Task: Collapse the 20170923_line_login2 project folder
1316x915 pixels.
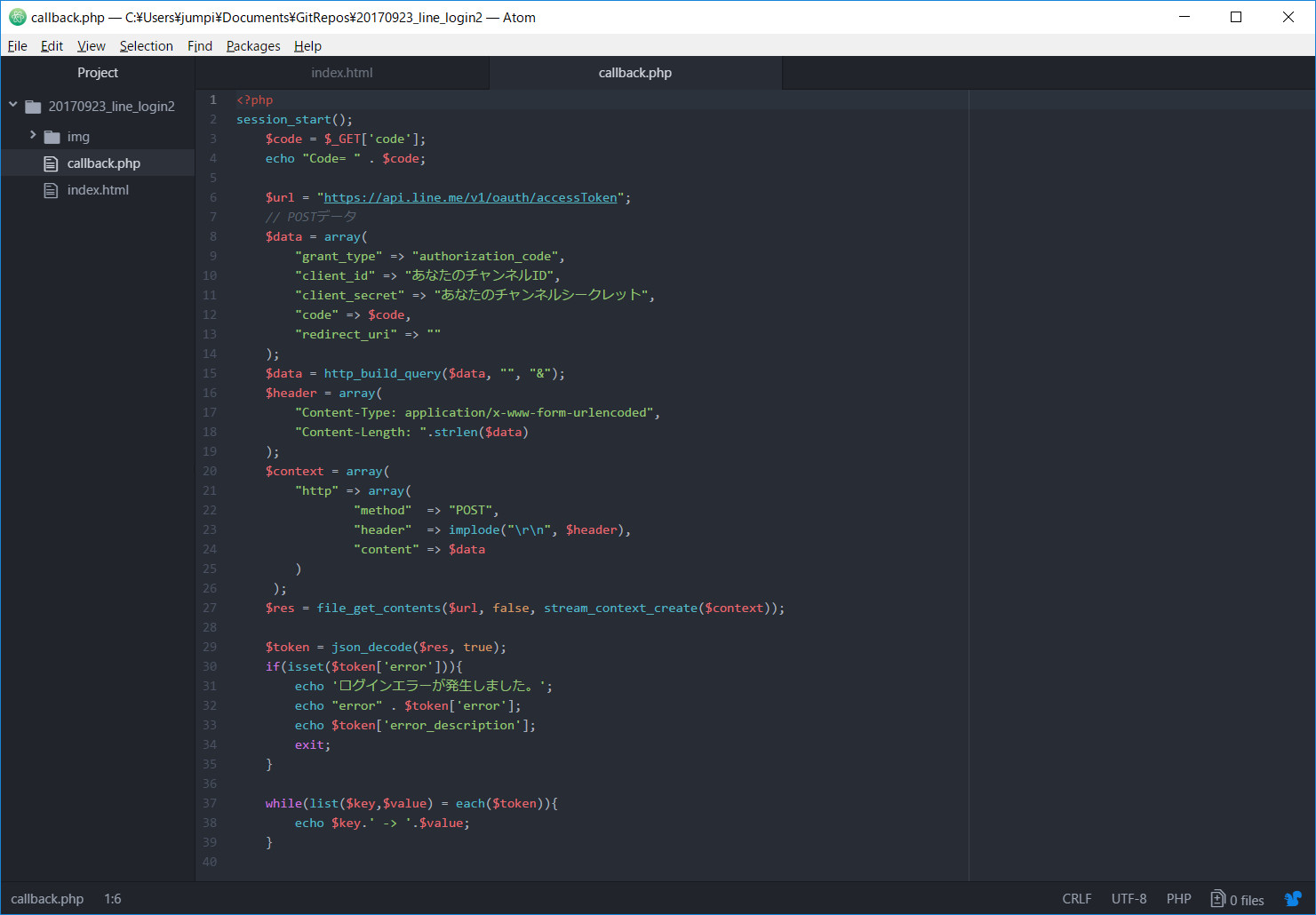Action: [13, 106]
